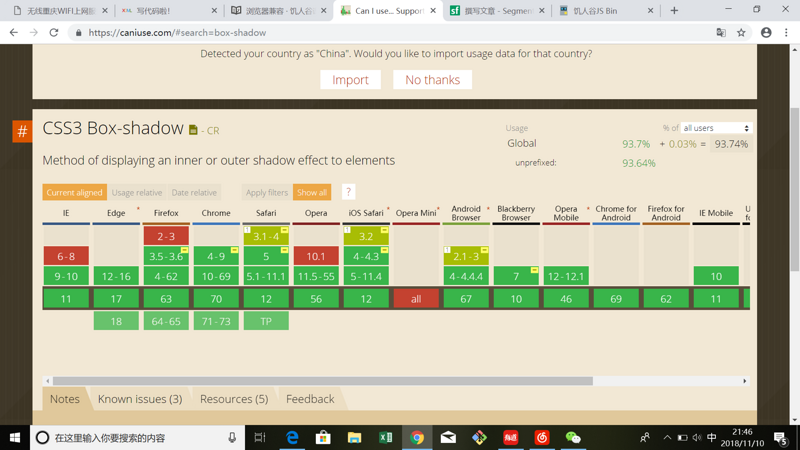Show hidden system tray icons

pyautogui.click(x=667, y=438)
